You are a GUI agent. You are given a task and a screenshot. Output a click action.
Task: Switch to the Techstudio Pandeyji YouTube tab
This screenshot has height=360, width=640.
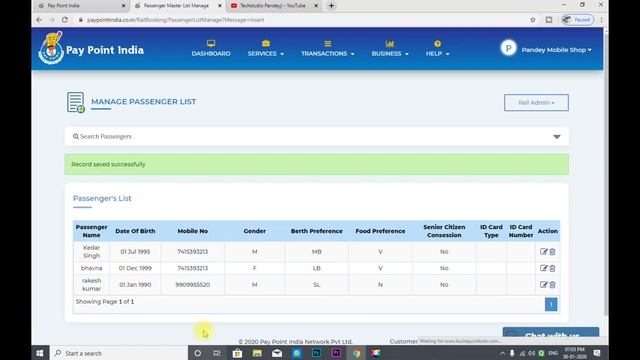(x=272, y=6)
